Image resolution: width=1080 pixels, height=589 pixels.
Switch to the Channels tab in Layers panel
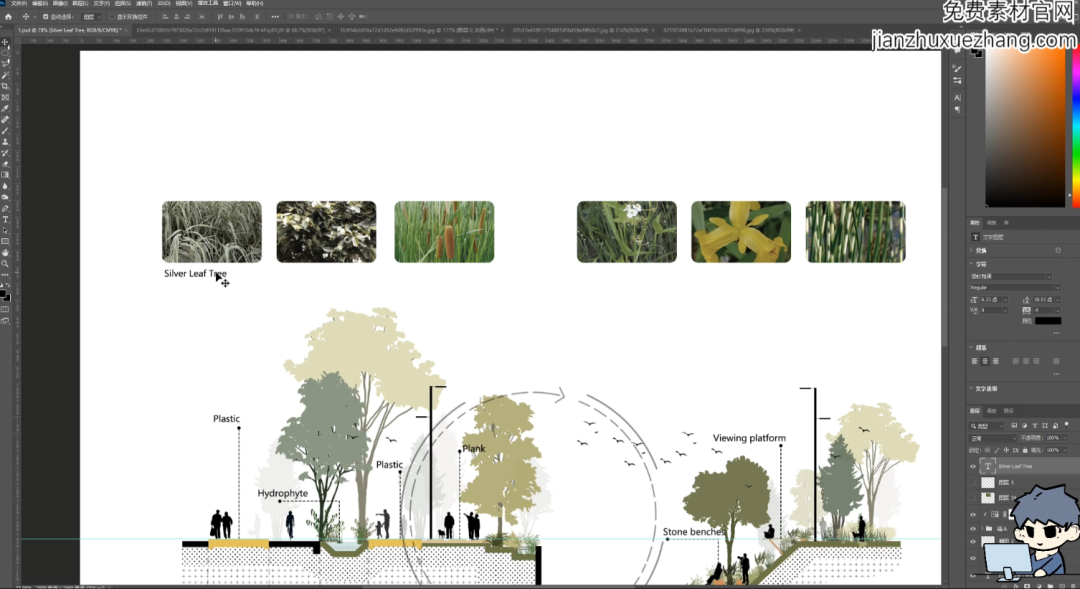pyautogui.click(x=991, y=411)
